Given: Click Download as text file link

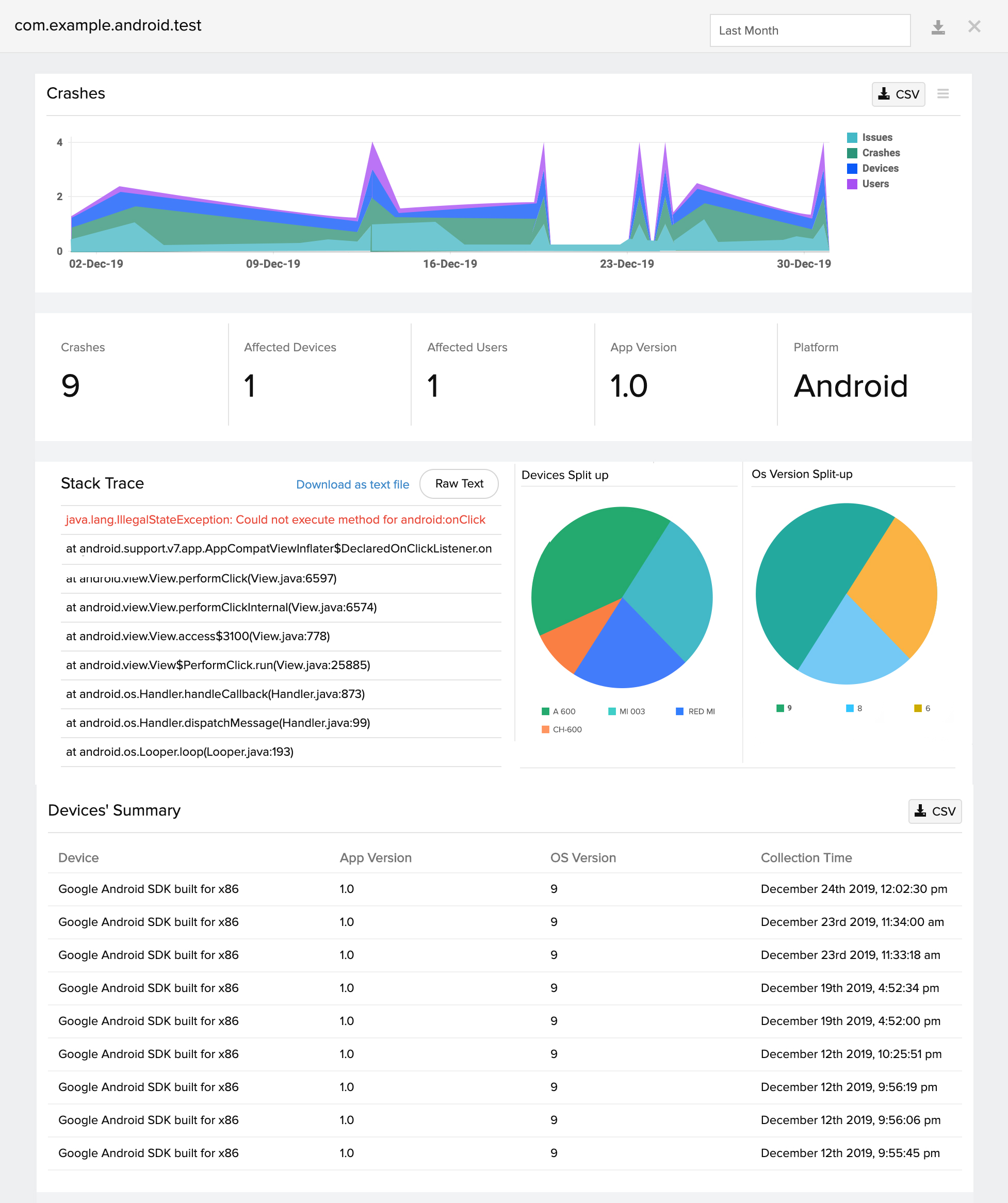Looking at the screenshot, I should 352,484.
